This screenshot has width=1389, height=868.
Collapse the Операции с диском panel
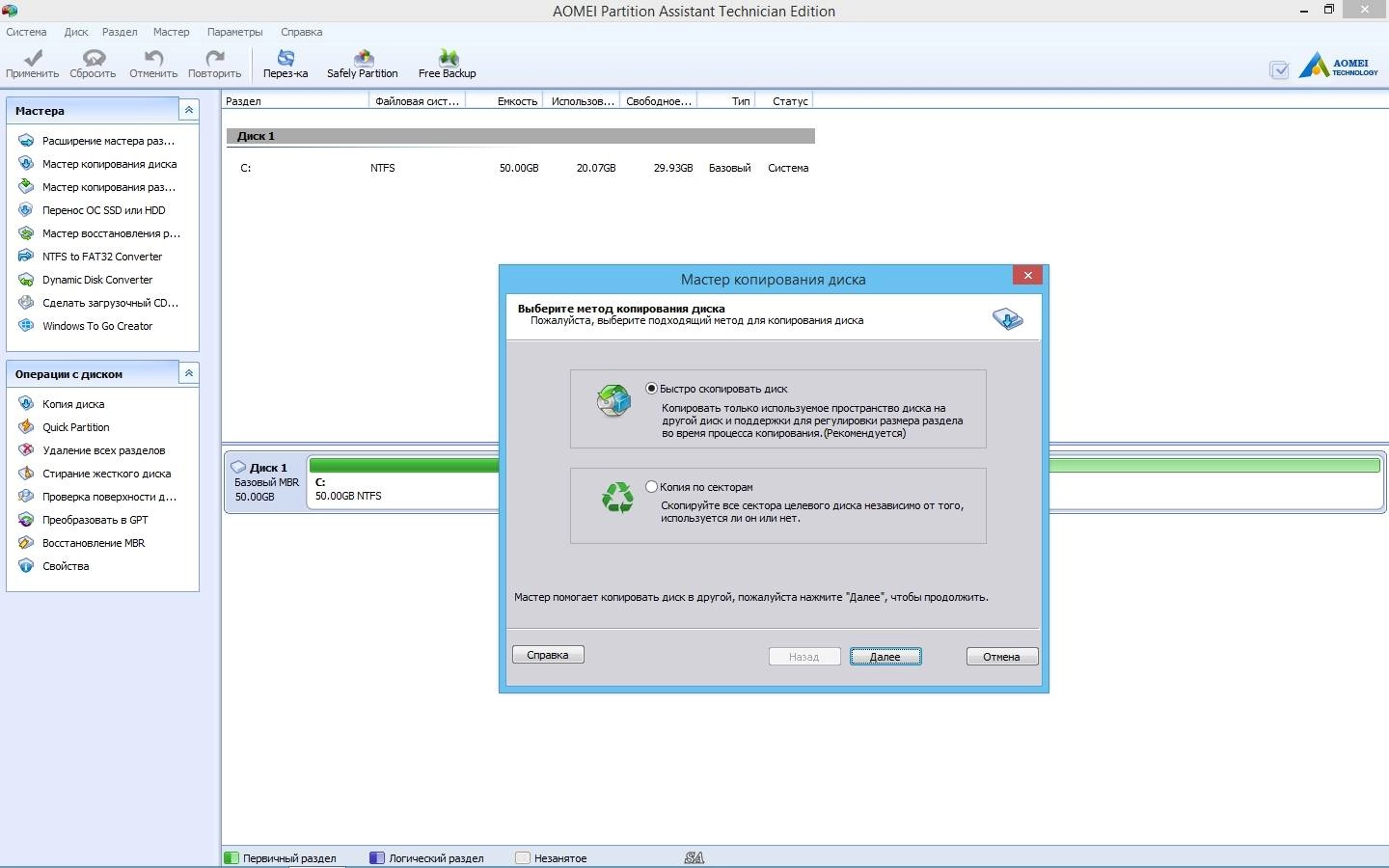(x=189, y=373)
